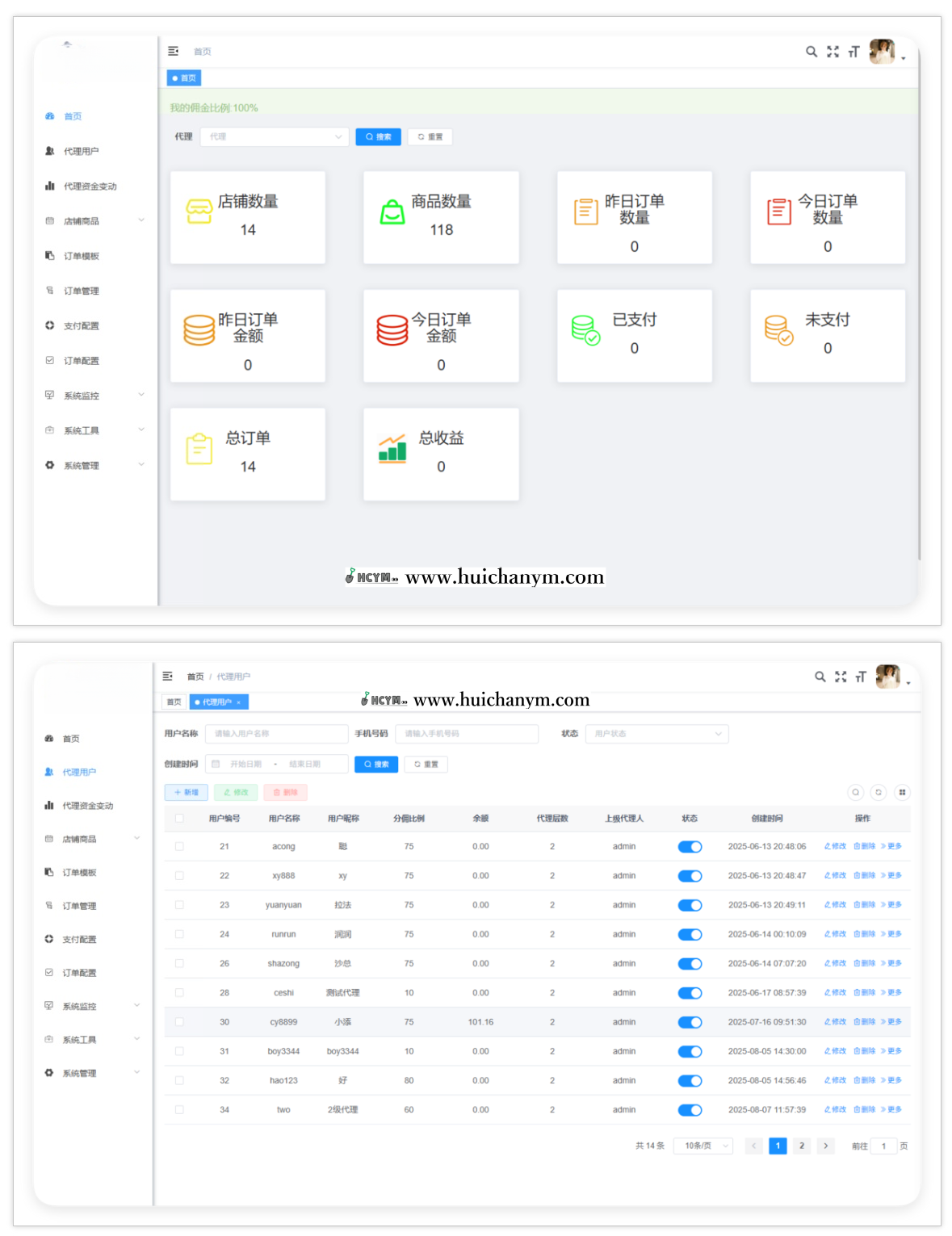
Task: Disable the status switch for user cy8899
Action: 690,1022
